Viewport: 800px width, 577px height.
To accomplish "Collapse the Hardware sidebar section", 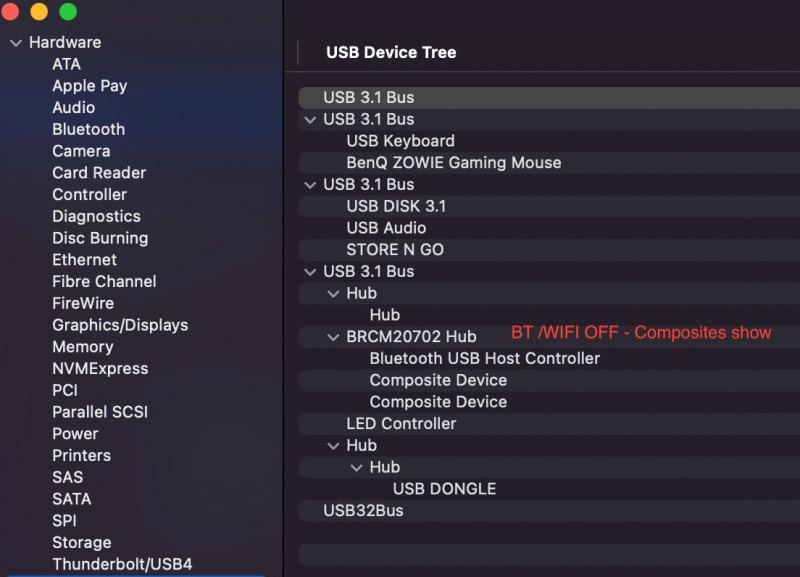I will [16, 43].
